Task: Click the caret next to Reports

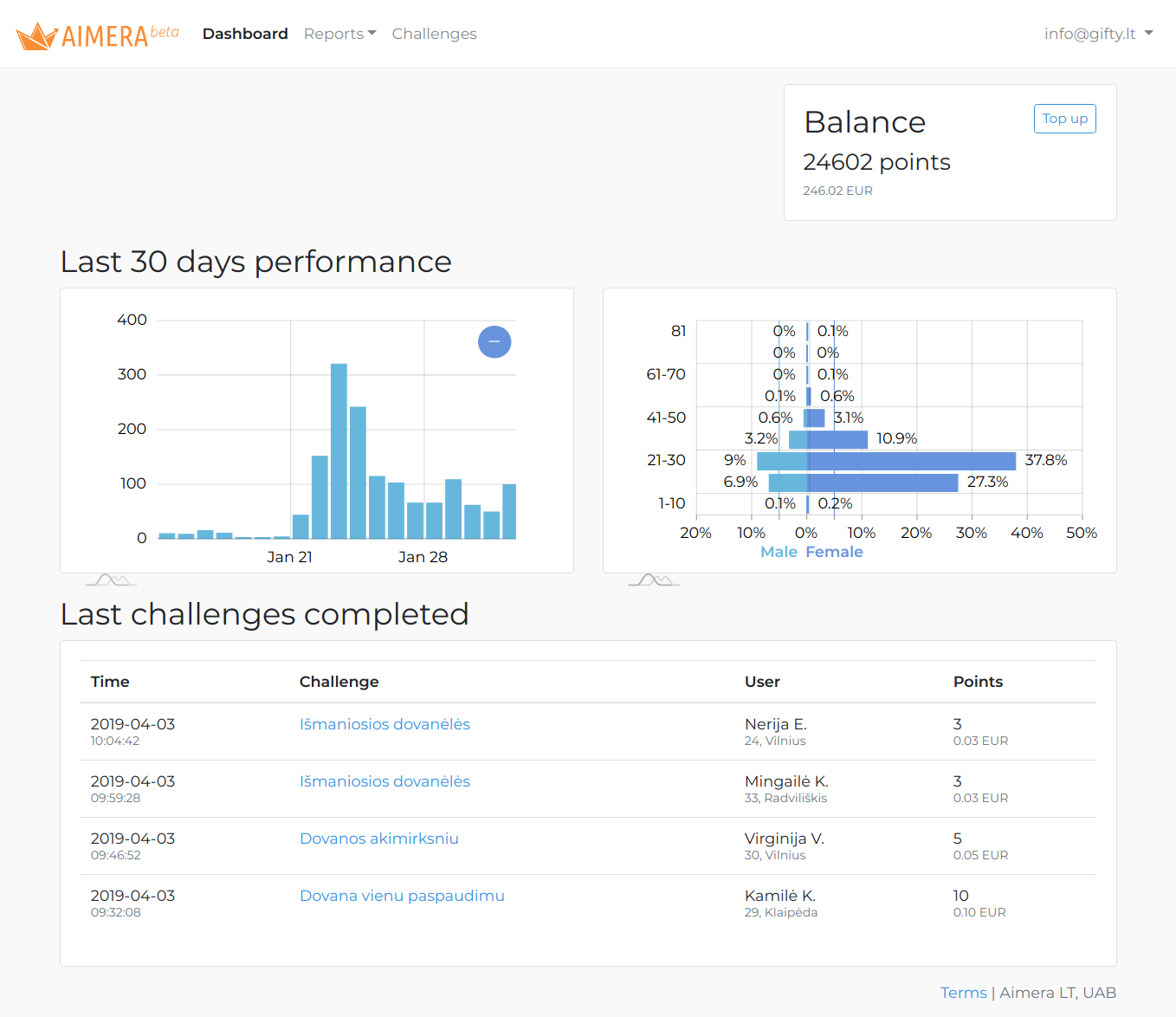Action: click(x=373, y=34)
